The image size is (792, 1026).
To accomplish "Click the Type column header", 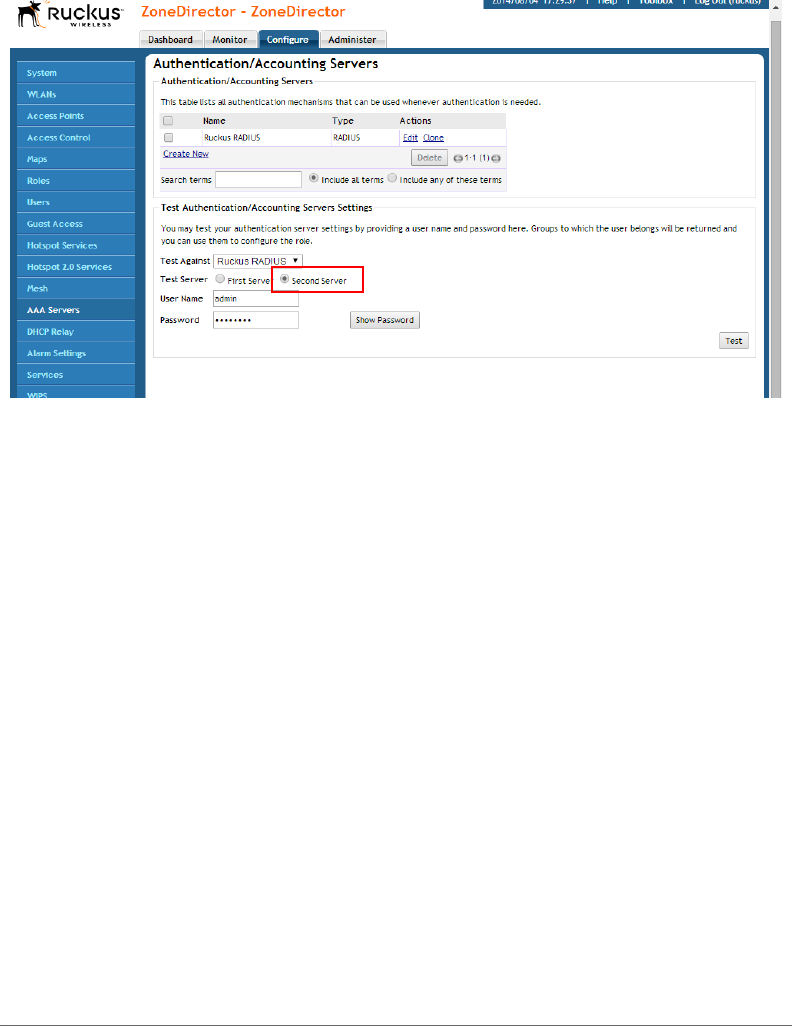I will pos(343,121).
